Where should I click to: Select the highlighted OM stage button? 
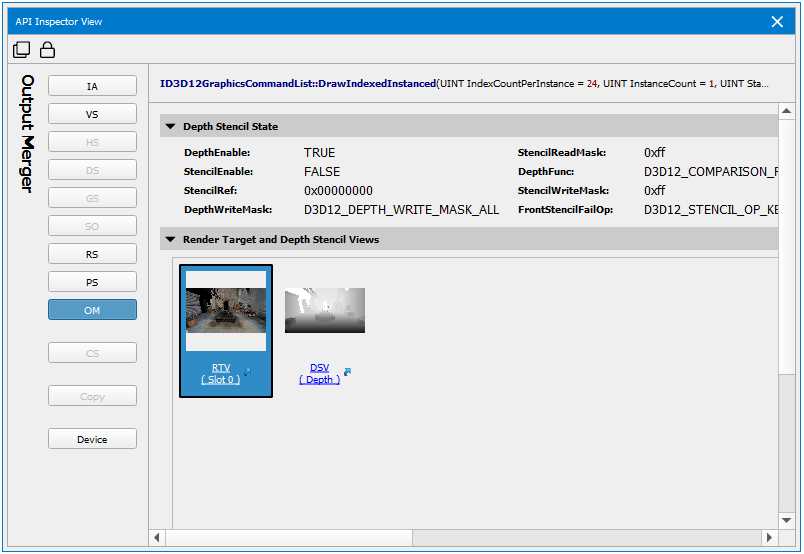click(x=92, y=310)
